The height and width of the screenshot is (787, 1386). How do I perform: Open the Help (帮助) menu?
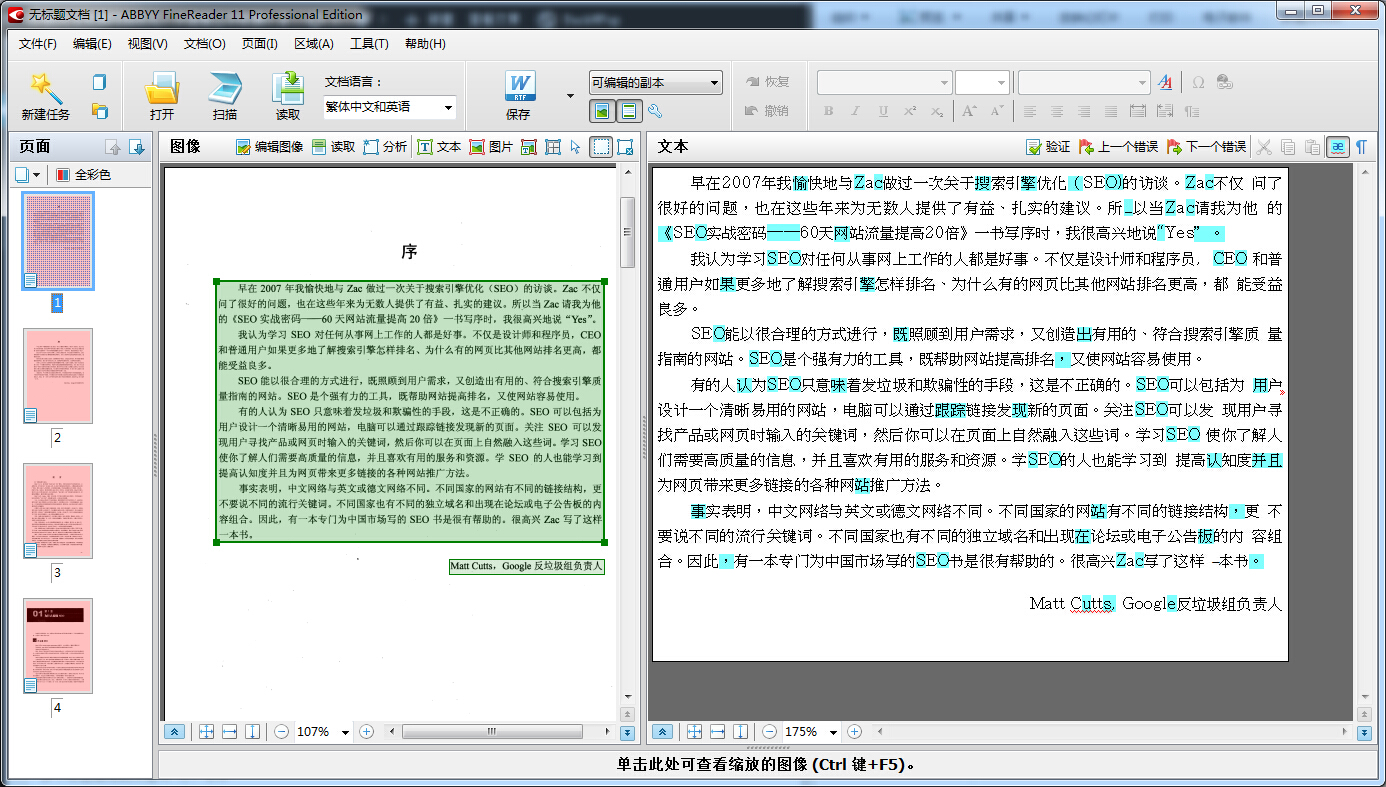point(425,44)
